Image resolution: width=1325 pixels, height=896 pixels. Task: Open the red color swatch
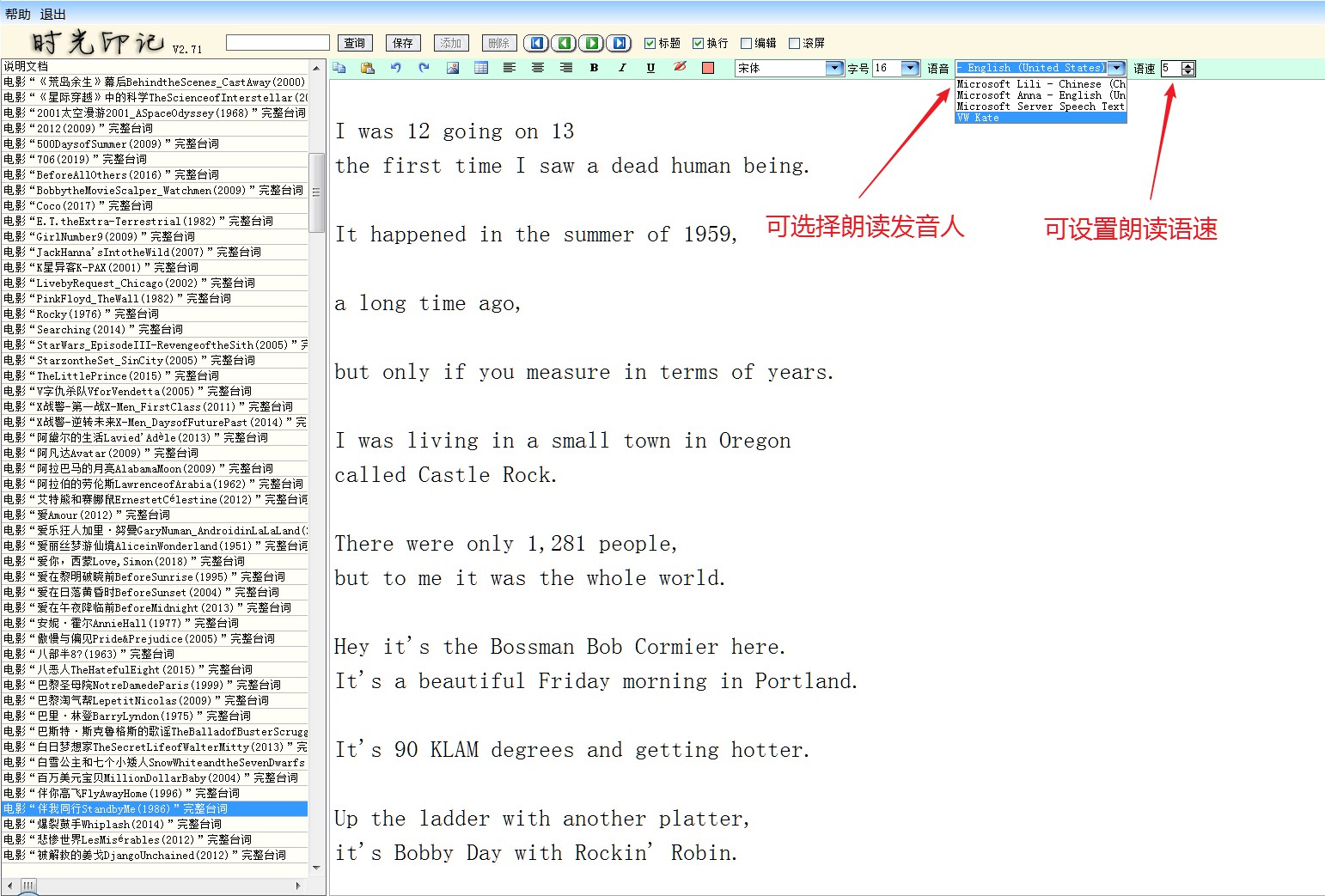[x=708, y=68]
